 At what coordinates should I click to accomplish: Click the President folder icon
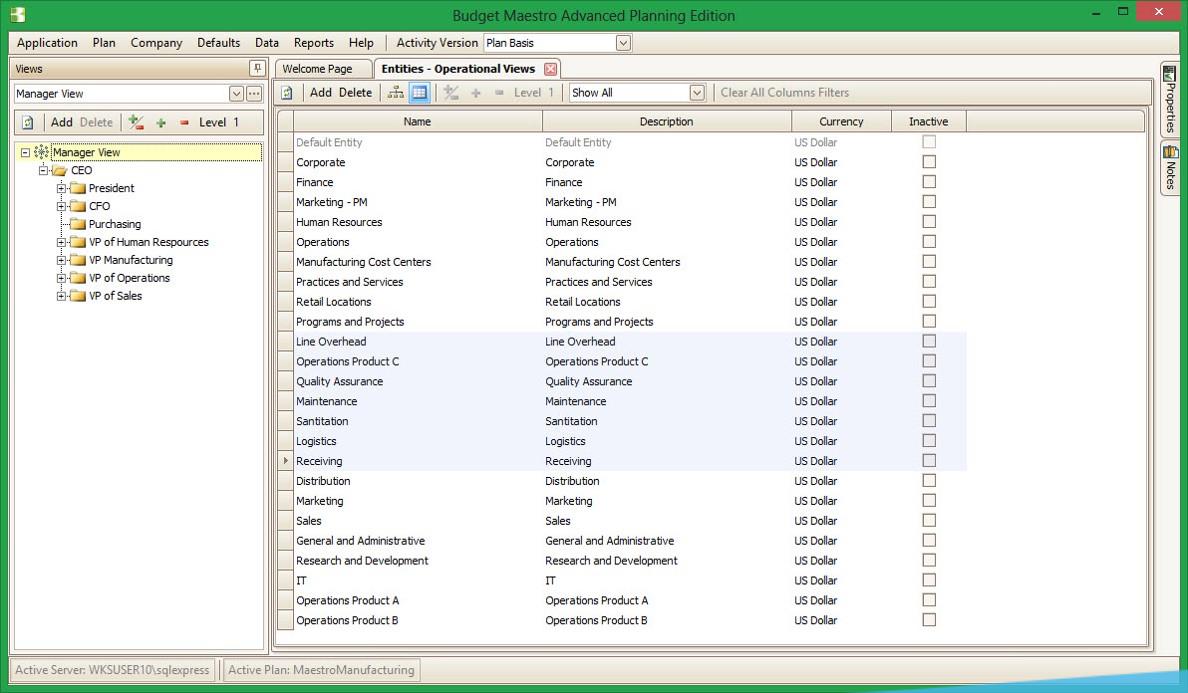click(x=77, y=188)
